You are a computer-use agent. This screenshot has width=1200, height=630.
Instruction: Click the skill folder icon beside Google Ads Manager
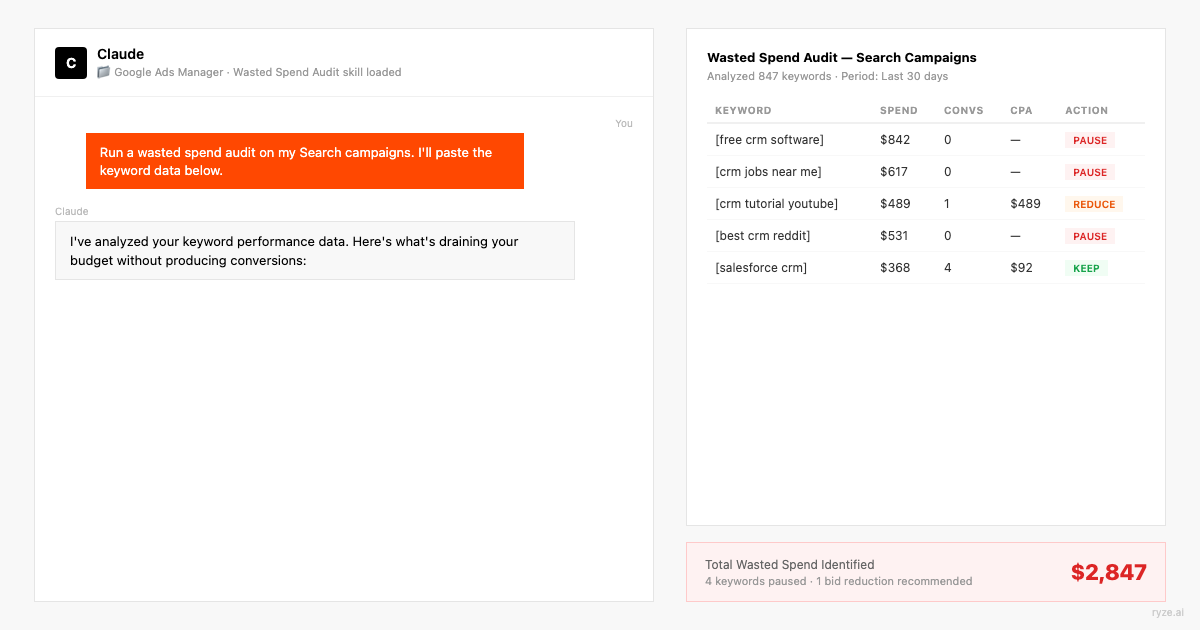point(103,71)
